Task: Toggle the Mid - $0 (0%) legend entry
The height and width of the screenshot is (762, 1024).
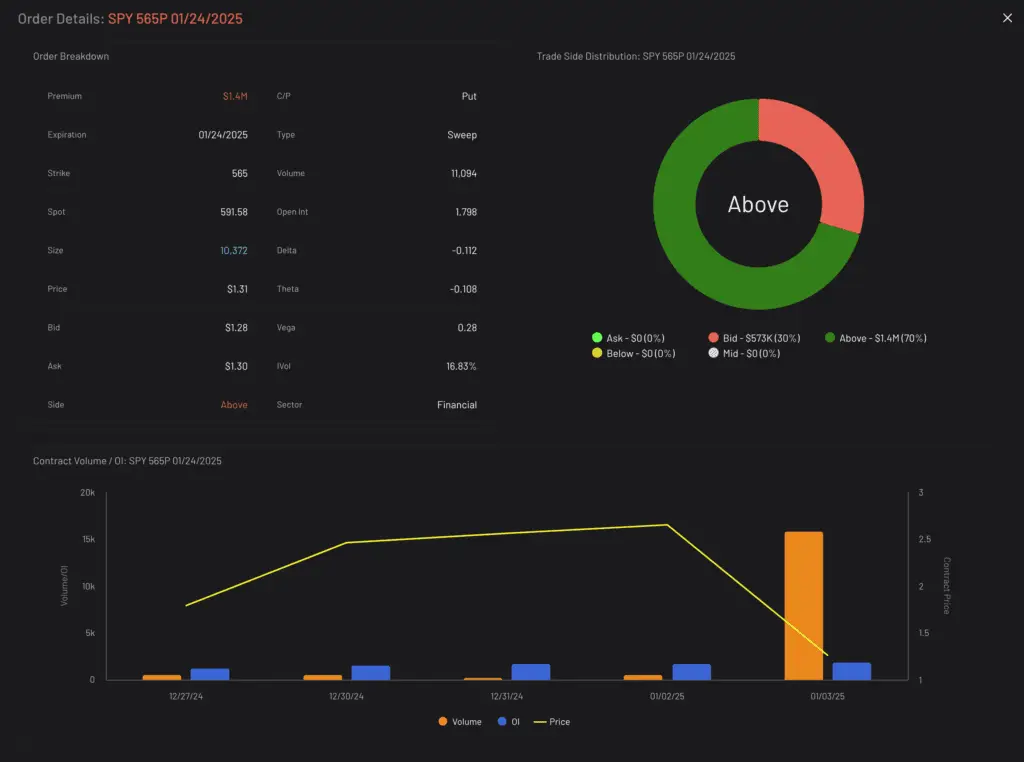Action: (x=744, y=353)
